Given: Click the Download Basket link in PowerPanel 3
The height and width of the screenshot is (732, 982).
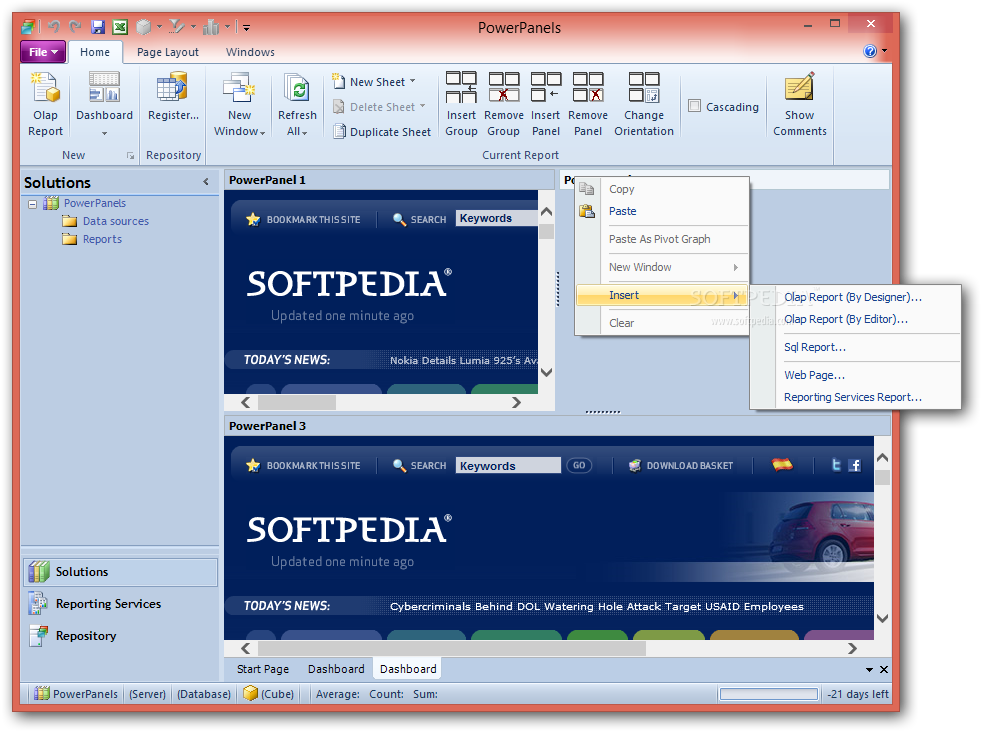Looking at the screenshot, I should [x=681, y=465].
